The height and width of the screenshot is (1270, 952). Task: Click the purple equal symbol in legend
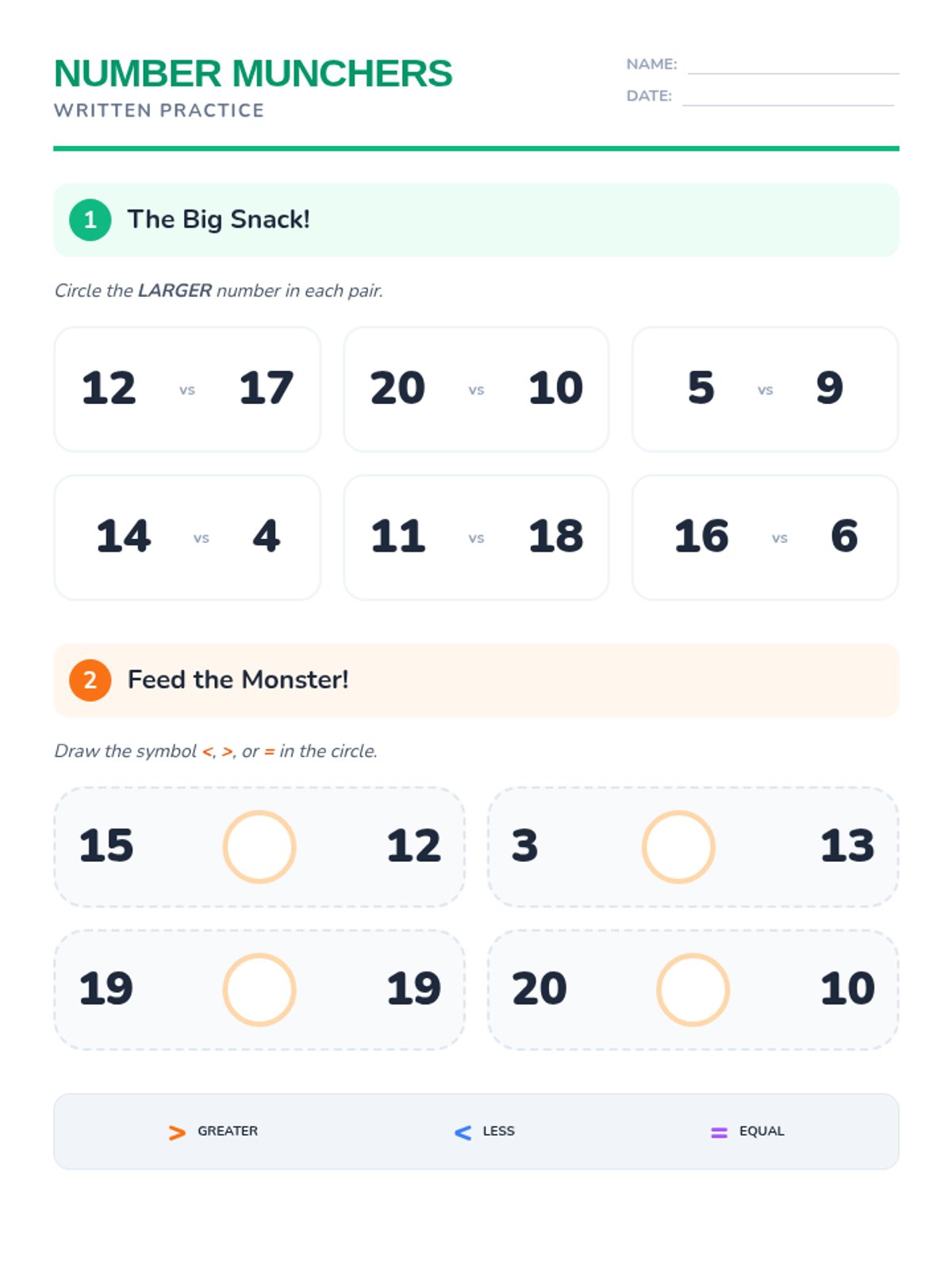tap(719, 1133)
